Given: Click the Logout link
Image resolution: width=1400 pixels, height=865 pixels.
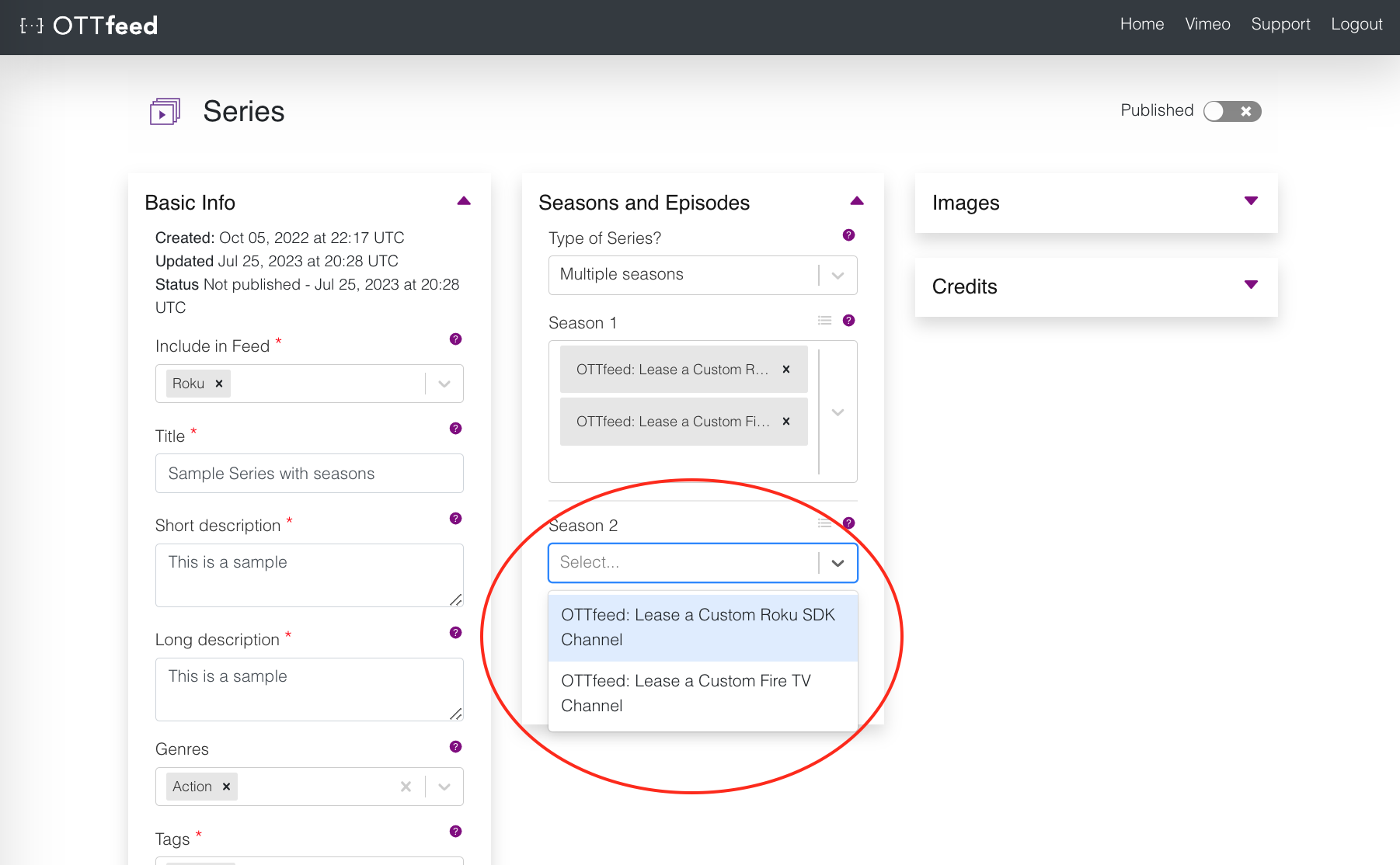Looking at the screenshot, I should click(x=1356, y=24).
